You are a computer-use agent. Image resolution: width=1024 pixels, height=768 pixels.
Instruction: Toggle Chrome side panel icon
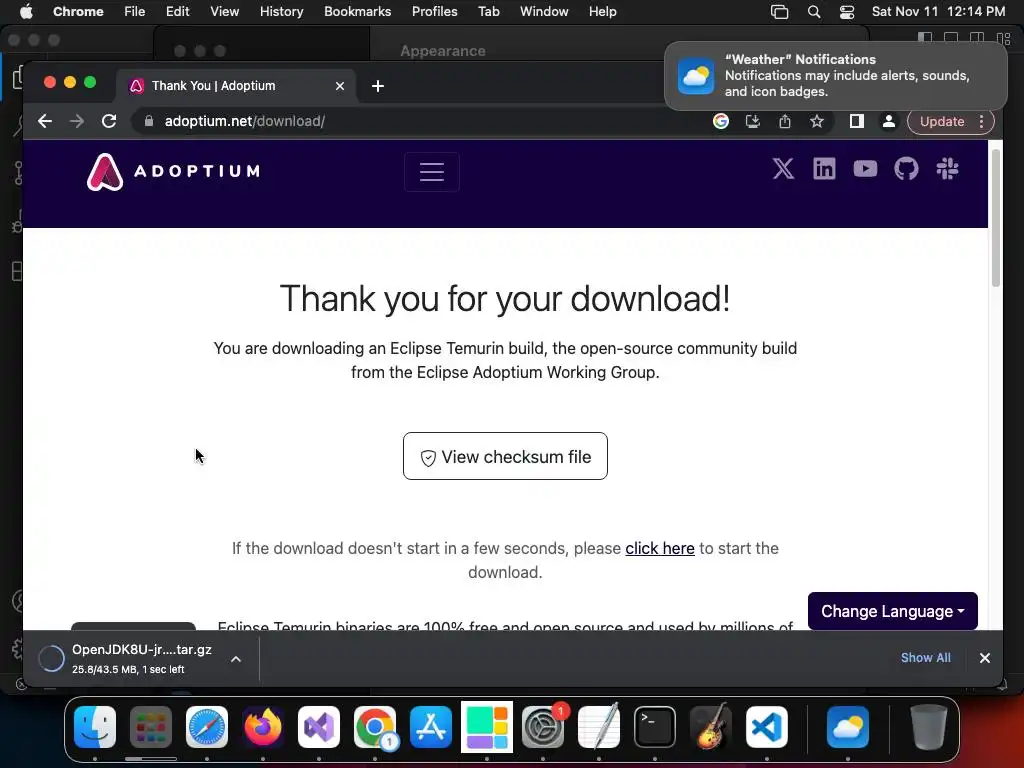[x=857, y=121]
